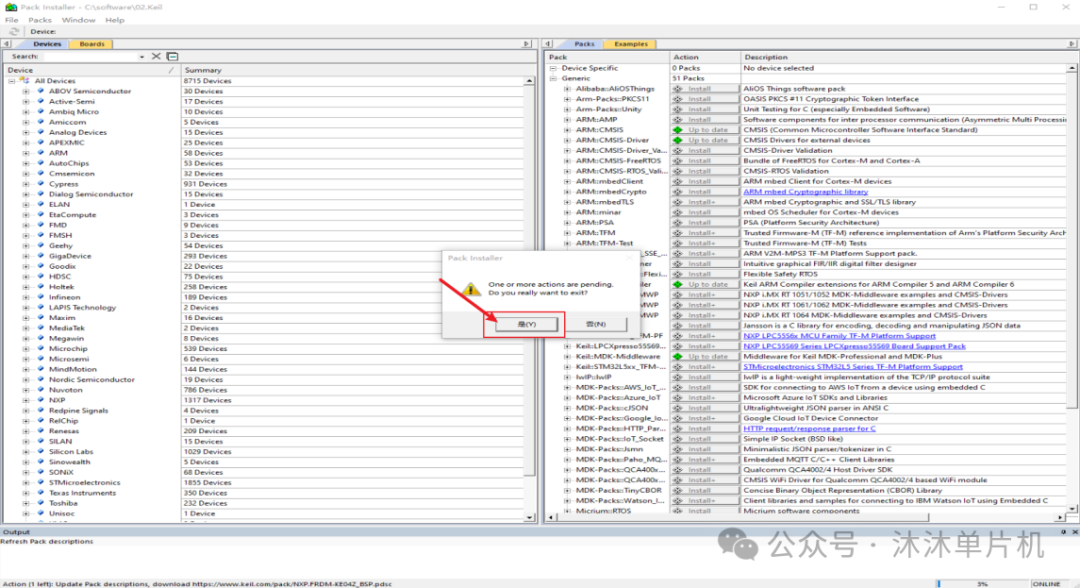1080x588 pixels.
Task: Collapse the All Devices root node
Action: tap(12, 81)
